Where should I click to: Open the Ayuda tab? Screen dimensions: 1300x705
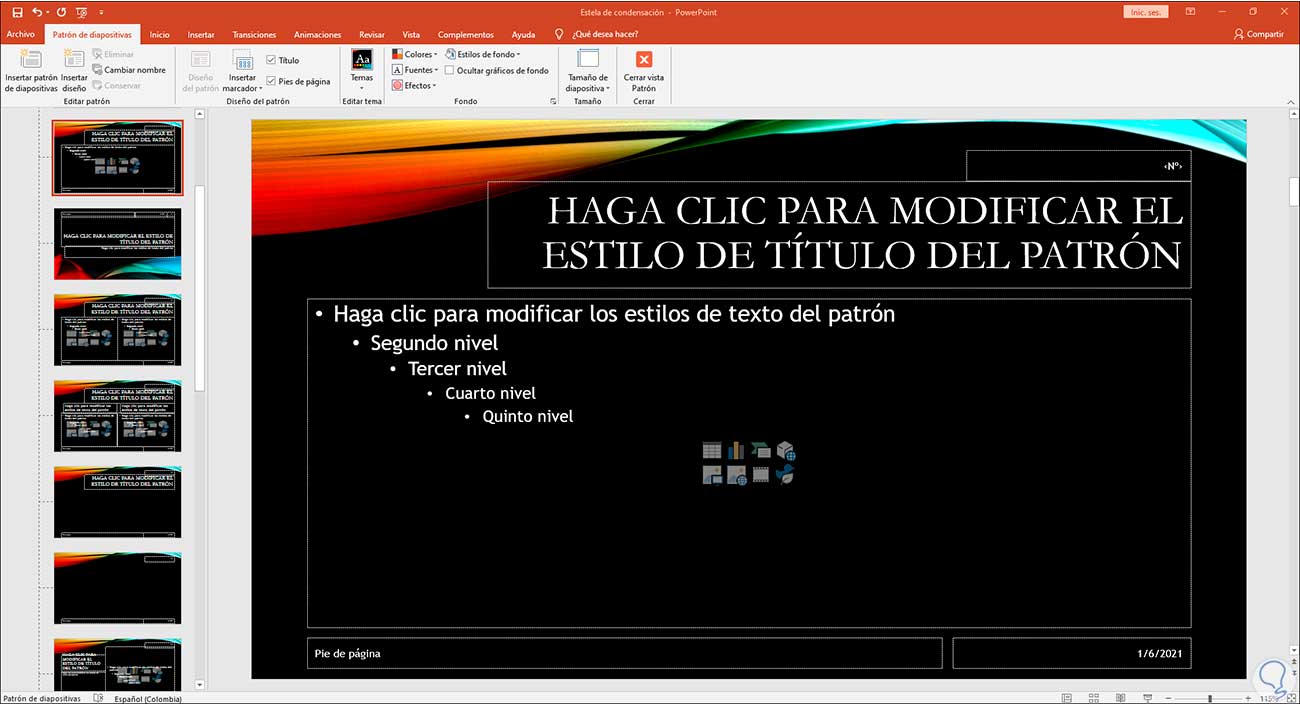524,34
